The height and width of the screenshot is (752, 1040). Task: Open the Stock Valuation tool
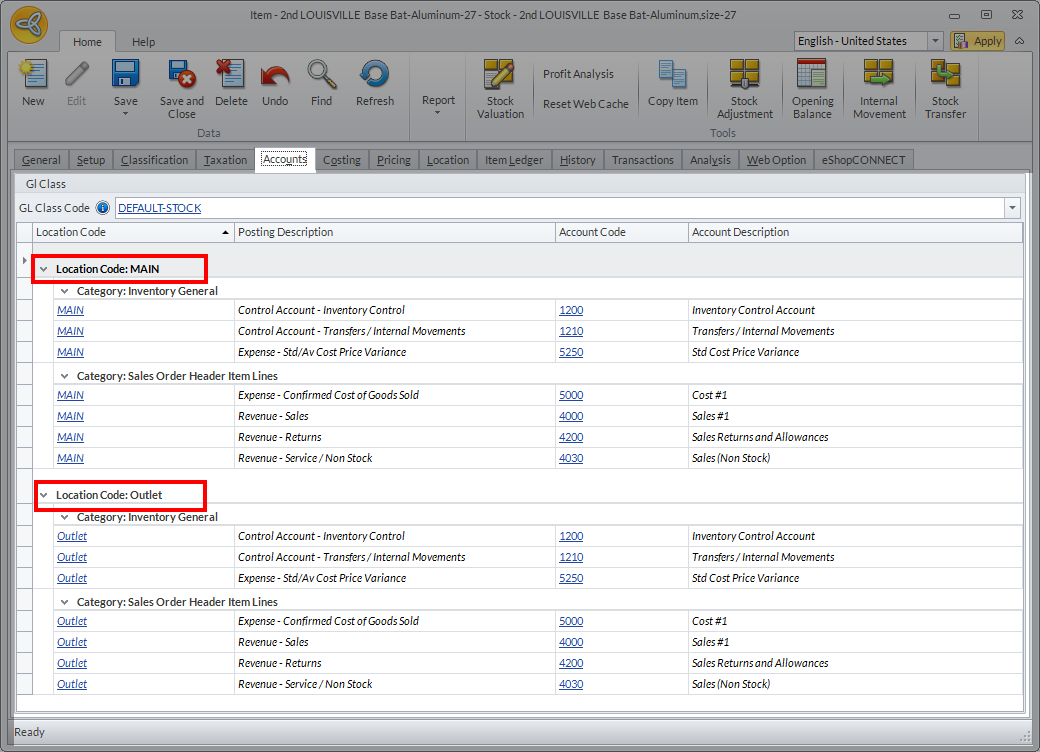coord(500,76)
